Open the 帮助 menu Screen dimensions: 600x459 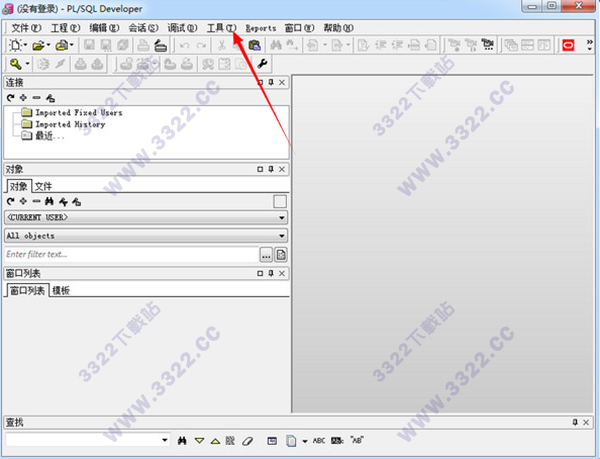pyautogui.click(x=338, y=28)
